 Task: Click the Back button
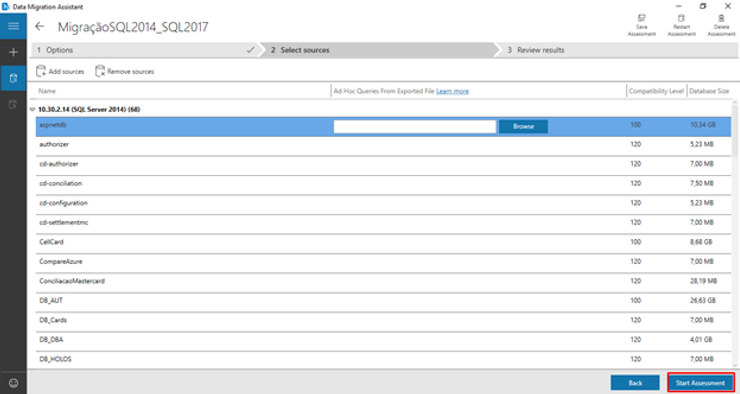pyautogui.click(x=635, y=383)
